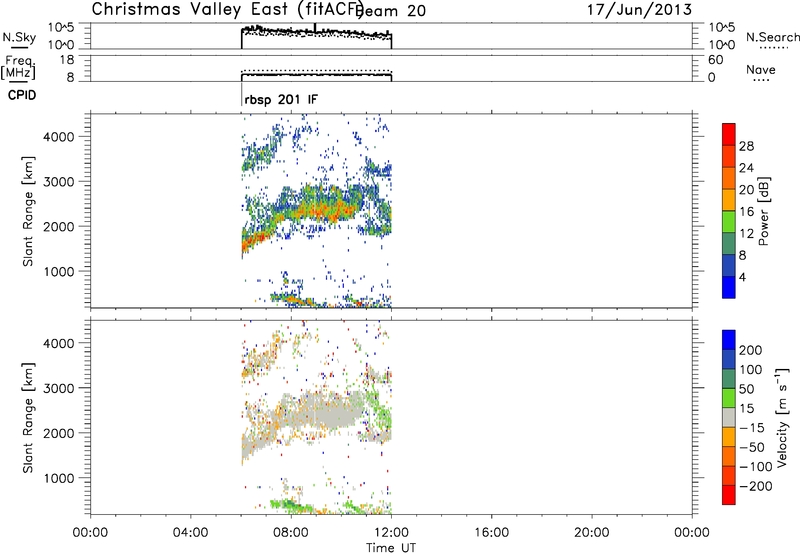Click the '12' tick on the power colorbar
Viewport: 800px width, 554px height.
click(746, 233)
